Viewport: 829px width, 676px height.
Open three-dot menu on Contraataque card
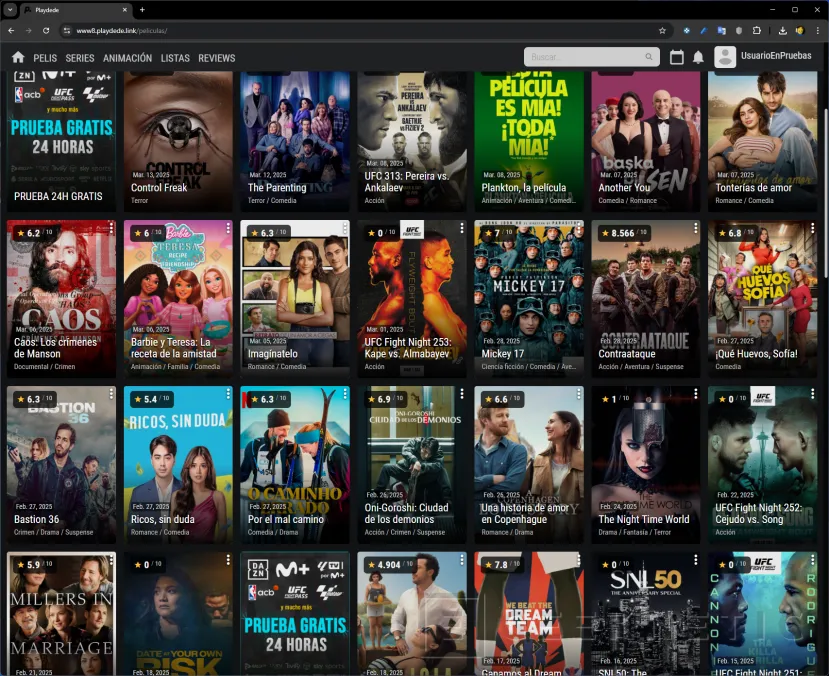696,228
